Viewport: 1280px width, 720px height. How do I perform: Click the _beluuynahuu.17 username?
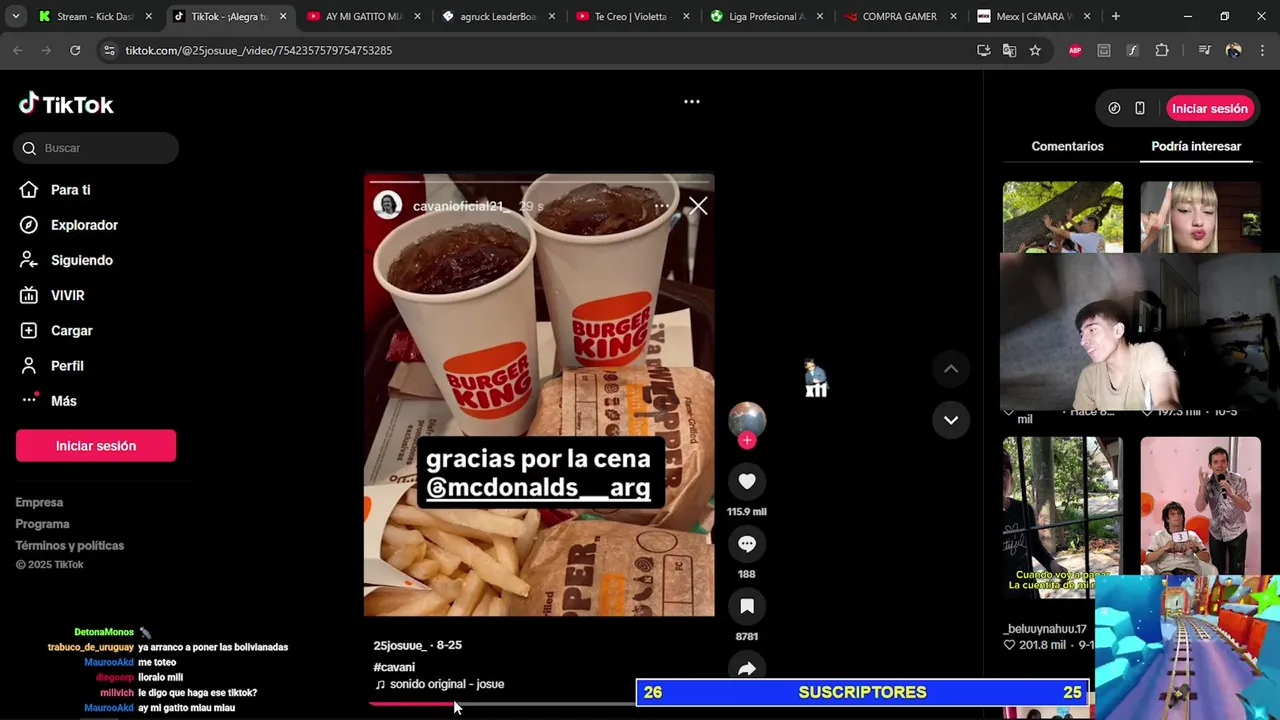tap(1045, 629)
